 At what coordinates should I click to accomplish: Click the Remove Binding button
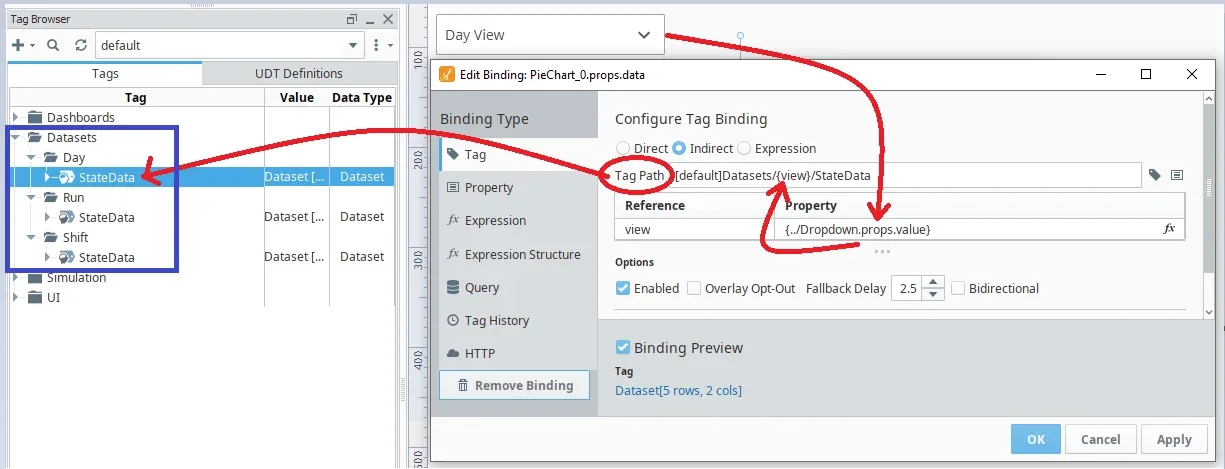click(514, 385)
